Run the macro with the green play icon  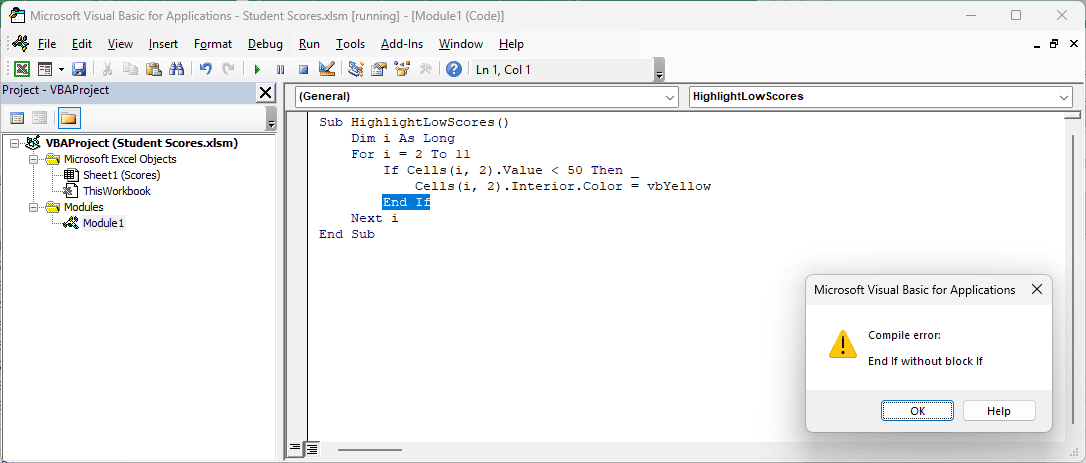click(257, 69)
